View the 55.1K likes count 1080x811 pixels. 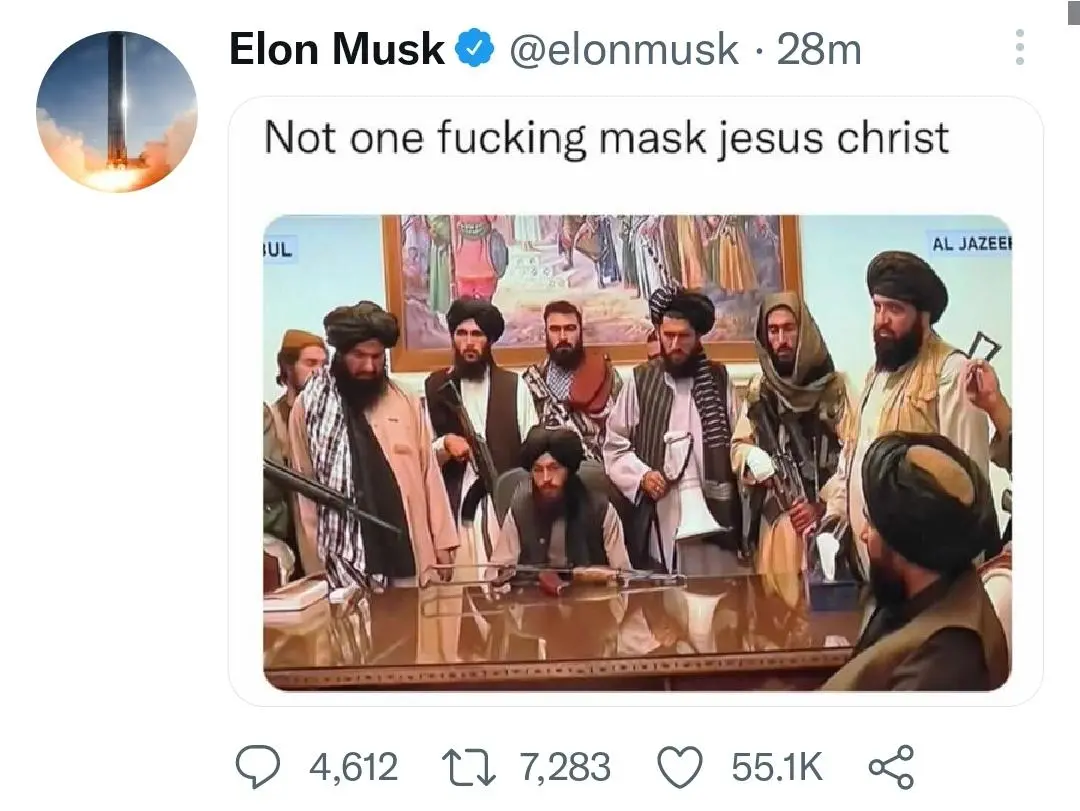pyautogui.click(x=777, y=767)
